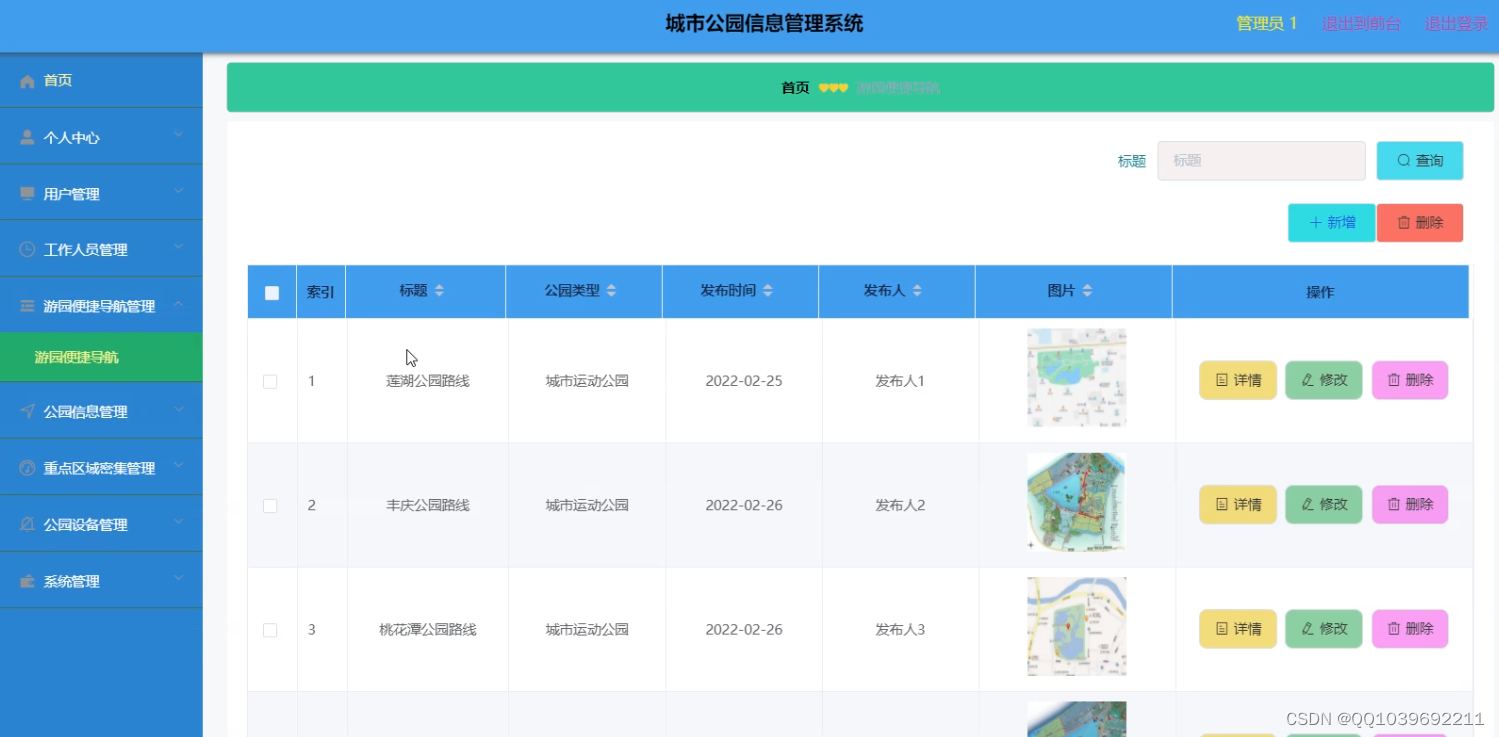The width and height of the screenshot is (1499, 737).
Task: Check the select-all checkbox in table header
Action: click(271, 291)
